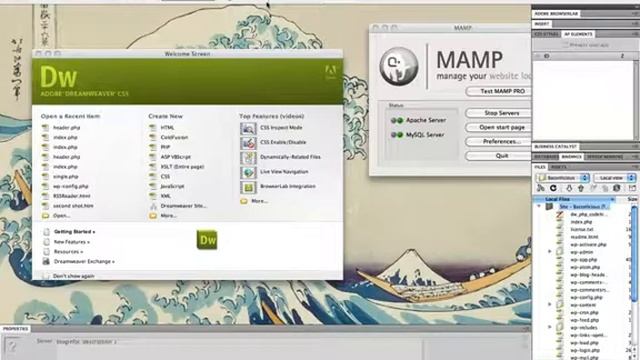Create new JavaScript document
Screen dimensions: 640x360
coord(172,186)
